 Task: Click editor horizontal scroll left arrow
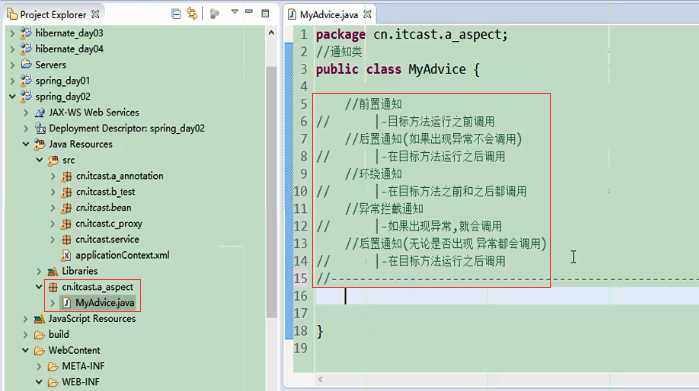(x=320, y=379)
